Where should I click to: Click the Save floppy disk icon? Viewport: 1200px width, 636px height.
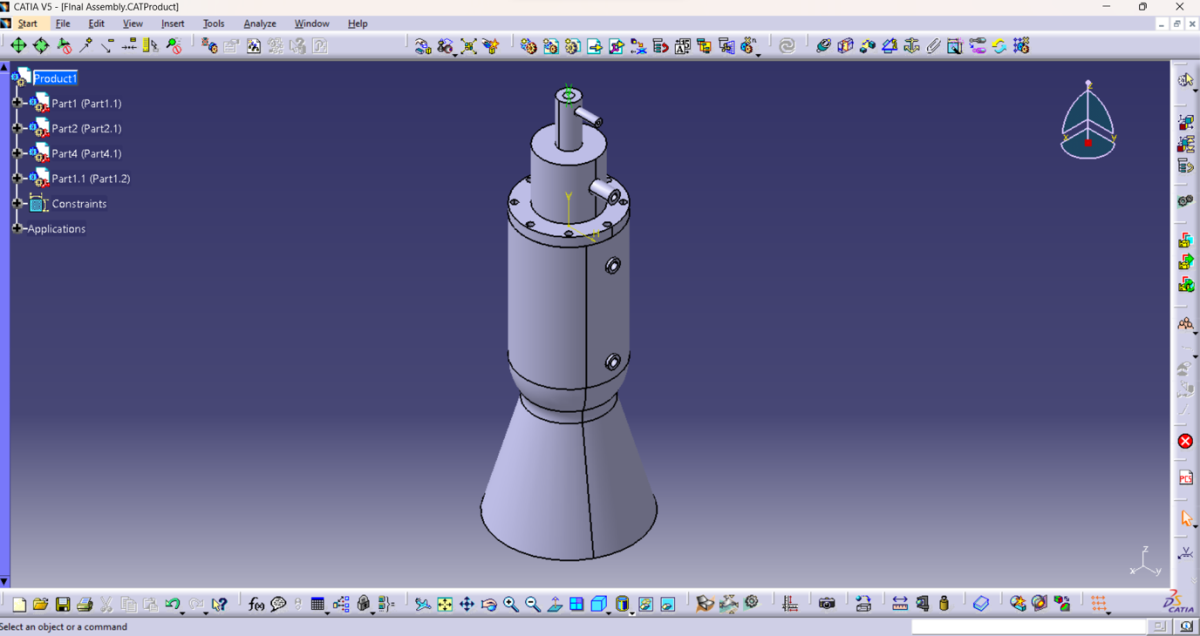(62, 604)
